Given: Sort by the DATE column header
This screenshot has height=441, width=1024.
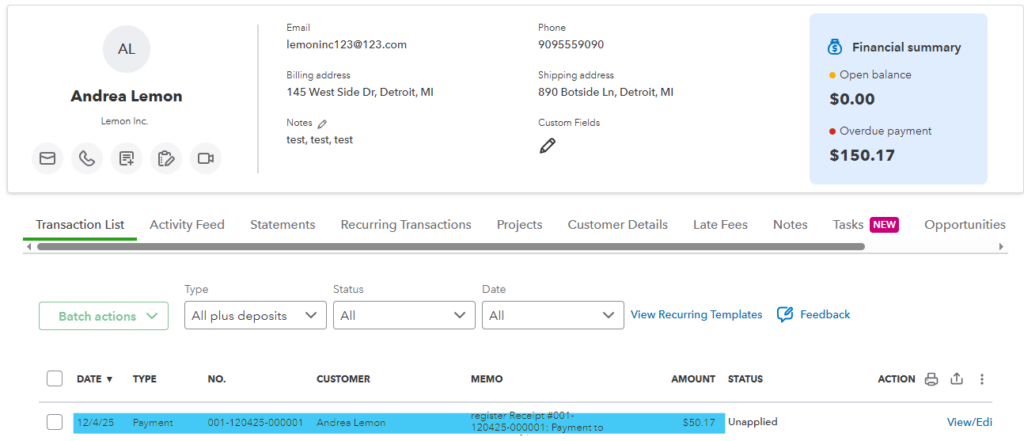Looking at the screenshot, I should [x=95, y=379].
